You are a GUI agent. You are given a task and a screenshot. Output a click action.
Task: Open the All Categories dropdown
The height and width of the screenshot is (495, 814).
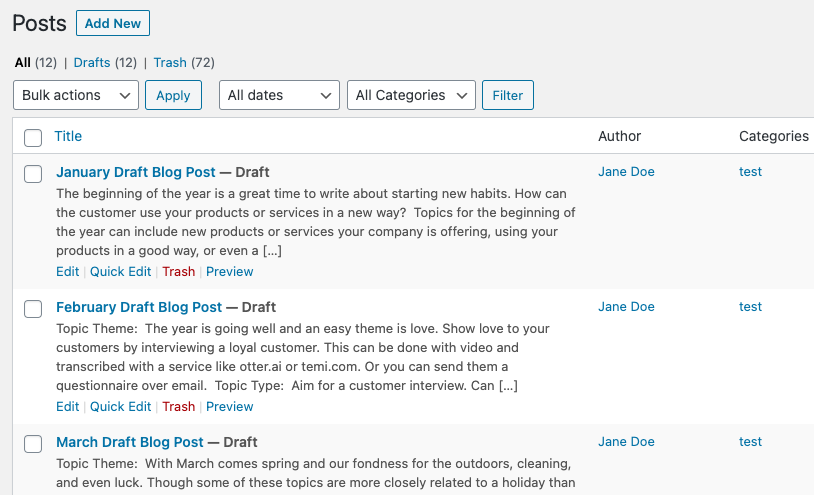[x=411, y=95]
